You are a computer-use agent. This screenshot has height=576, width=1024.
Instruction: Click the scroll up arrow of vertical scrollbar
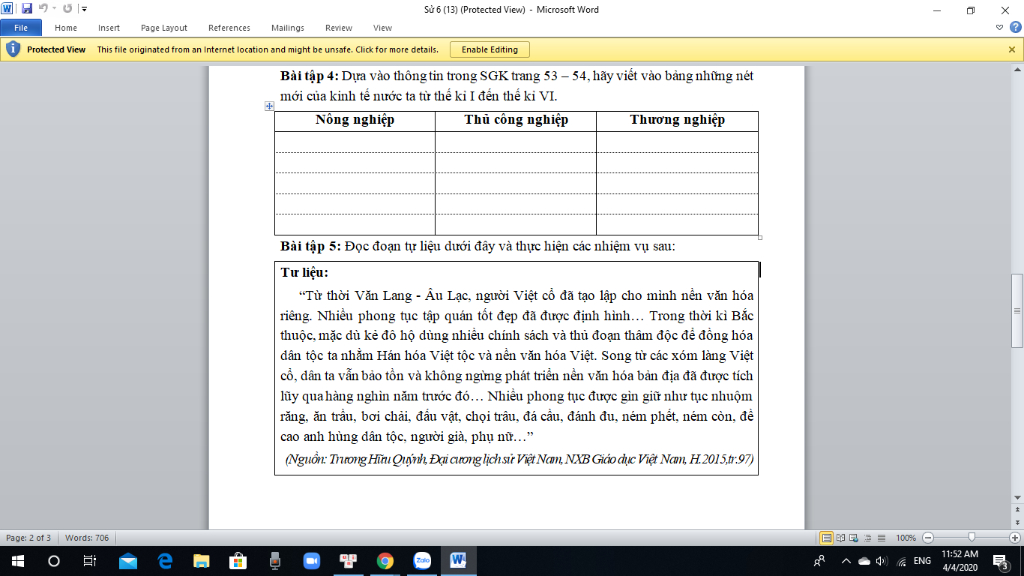pos(1017,69)
